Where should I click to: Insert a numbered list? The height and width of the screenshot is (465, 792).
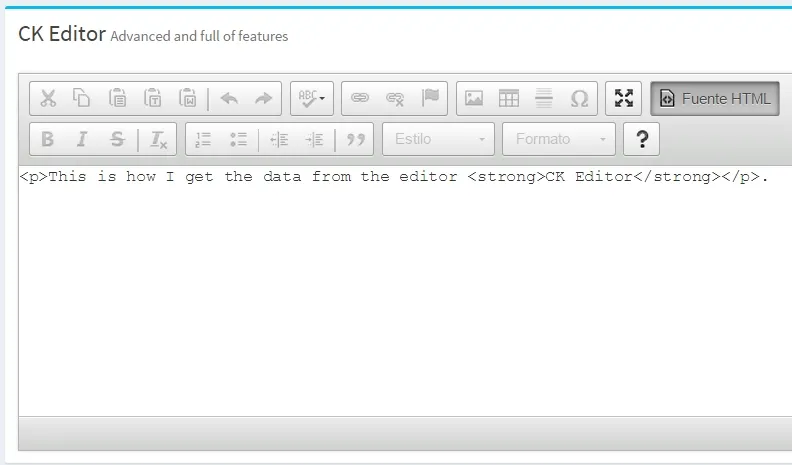click(x=203, y=139)
